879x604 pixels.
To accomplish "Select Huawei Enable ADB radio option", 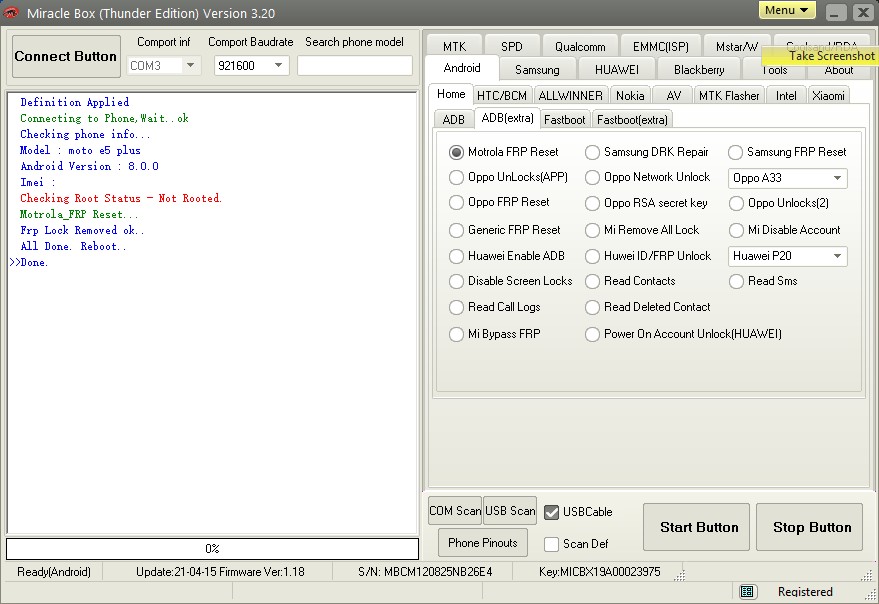I will click(456, 256).
